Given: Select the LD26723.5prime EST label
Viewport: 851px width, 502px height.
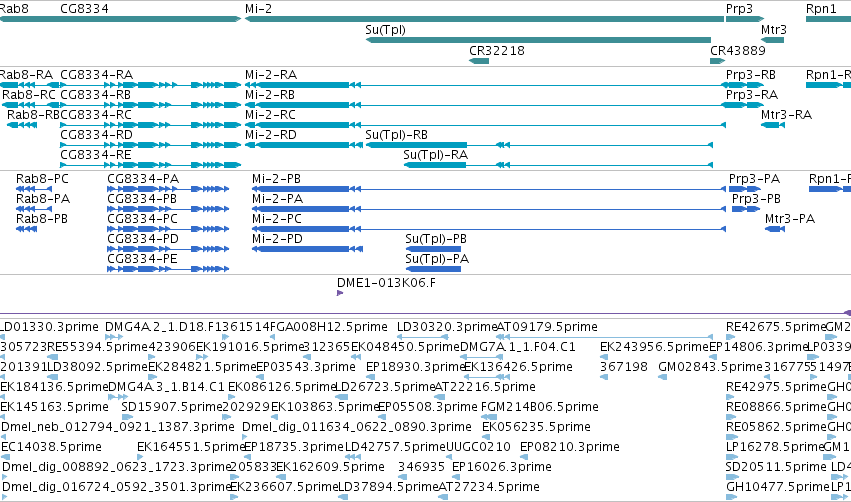Looking at the screenshot, I should (x=385, y=386).
